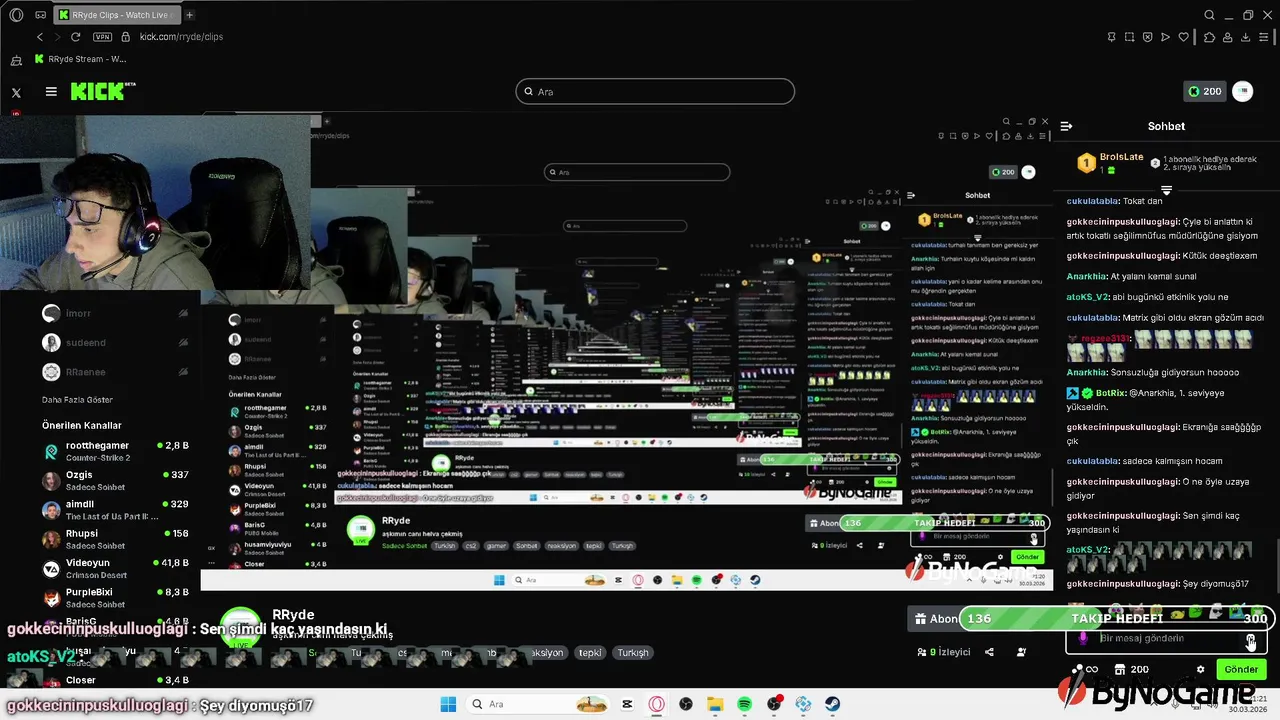1280x720 pixels.
Task: Click the snapshot icon in the browser toolbar
Action: click(x=1130, y=37)
